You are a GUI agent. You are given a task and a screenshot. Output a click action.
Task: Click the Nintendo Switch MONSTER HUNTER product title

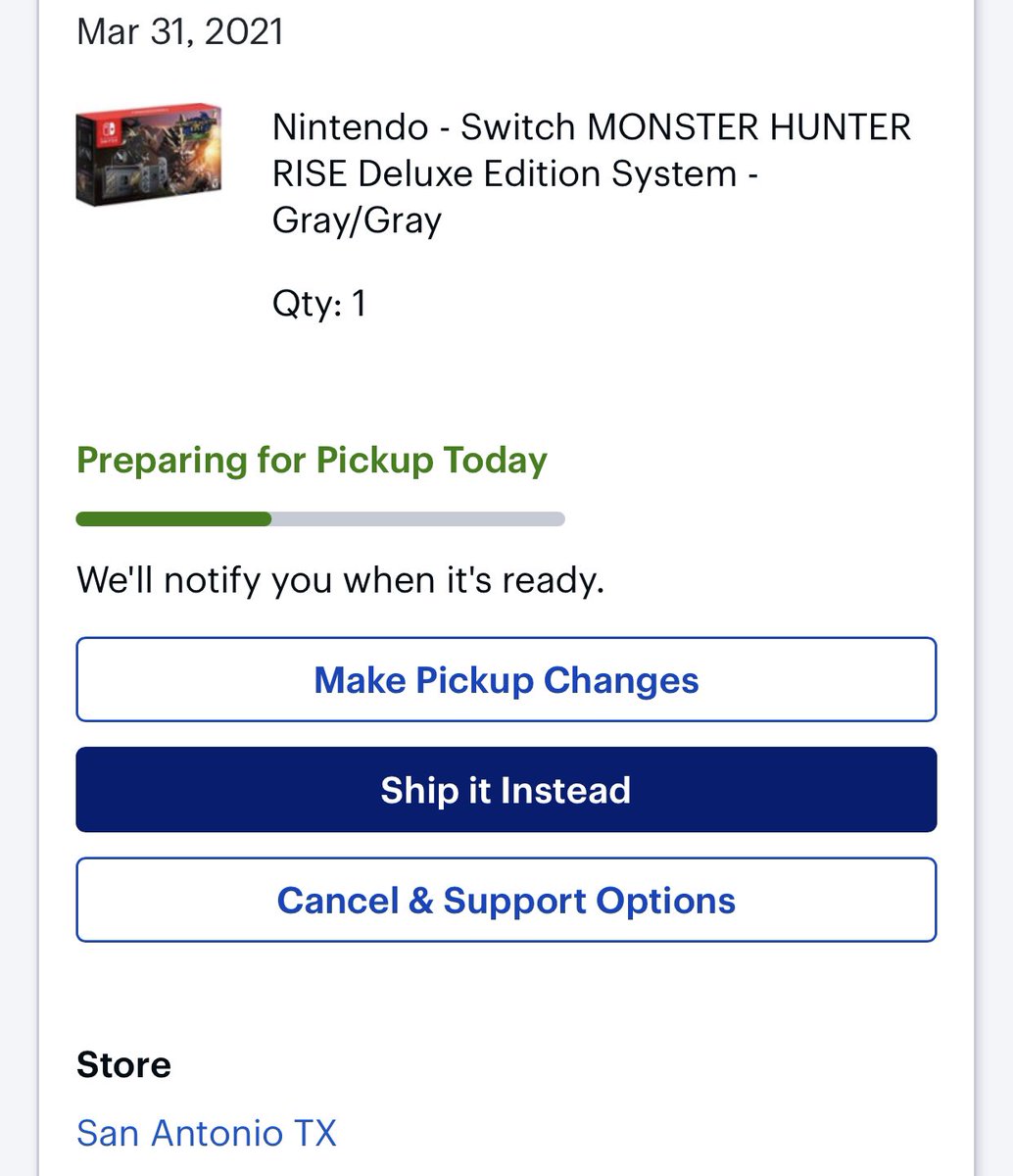592,173
